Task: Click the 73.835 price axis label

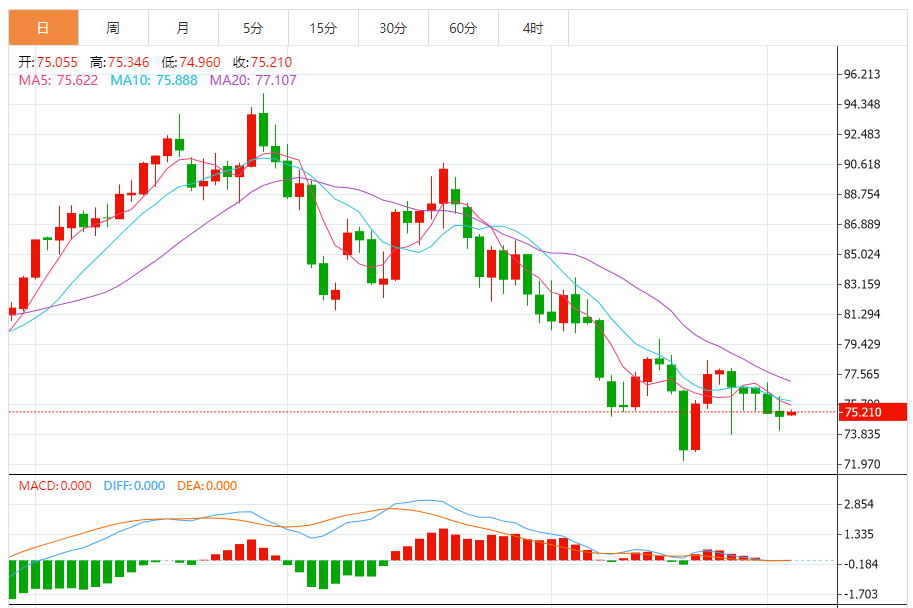Action: pyautogui.click(x=862, y=434)
